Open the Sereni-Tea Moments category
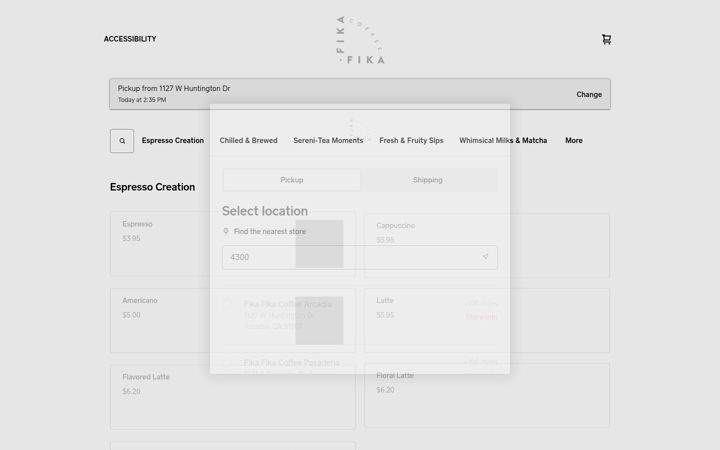Screen dimensions: 720x450 pos(328,141)
